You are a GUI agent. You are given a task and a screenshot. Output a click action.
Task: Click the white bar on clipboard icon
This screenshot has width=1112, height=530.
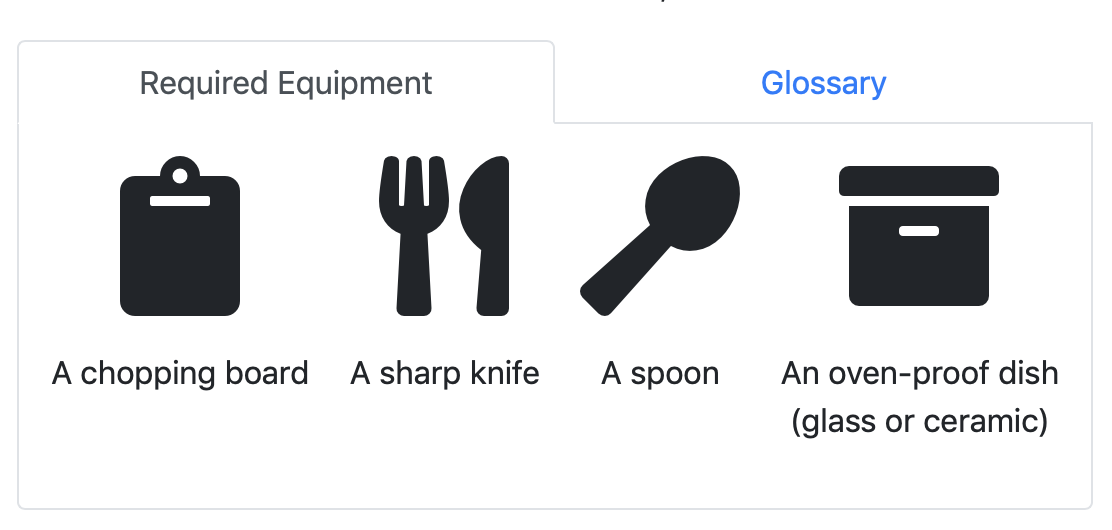180,201
